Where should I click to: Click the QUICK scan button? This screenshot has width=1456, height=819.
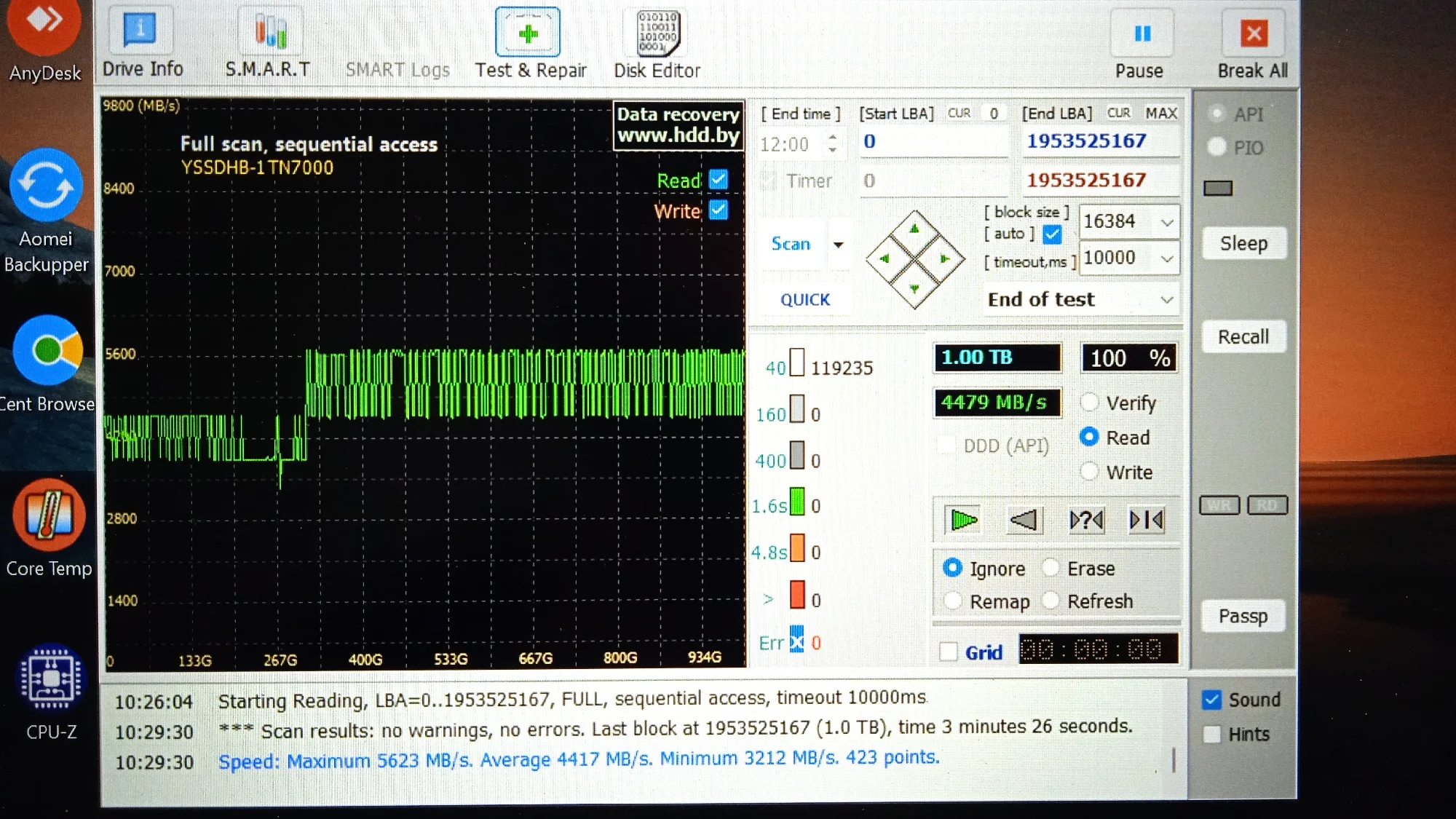coord(804,300)
